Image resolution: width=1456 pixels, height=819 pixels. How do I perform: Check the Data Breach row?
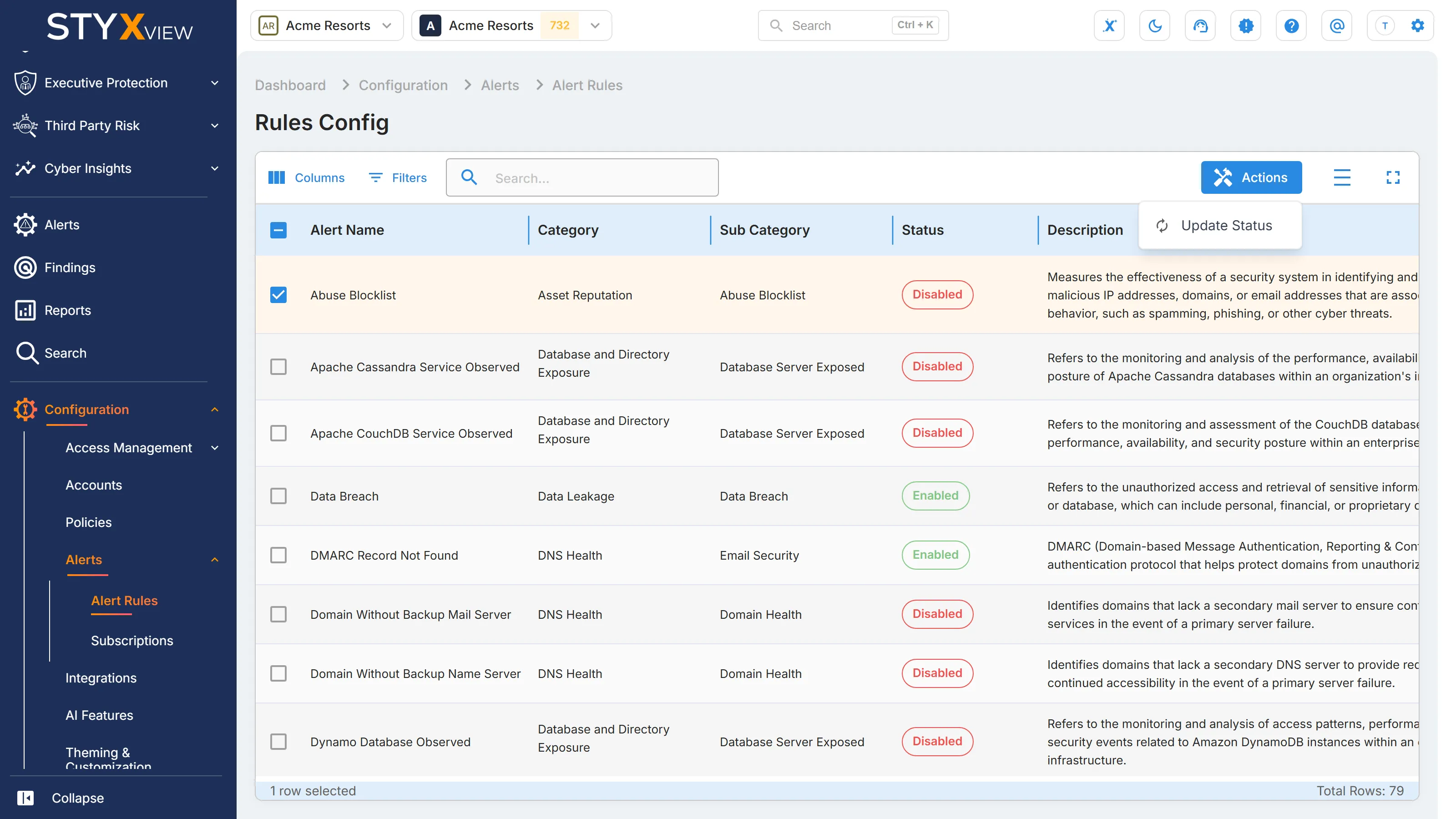[x=278, y=496]
